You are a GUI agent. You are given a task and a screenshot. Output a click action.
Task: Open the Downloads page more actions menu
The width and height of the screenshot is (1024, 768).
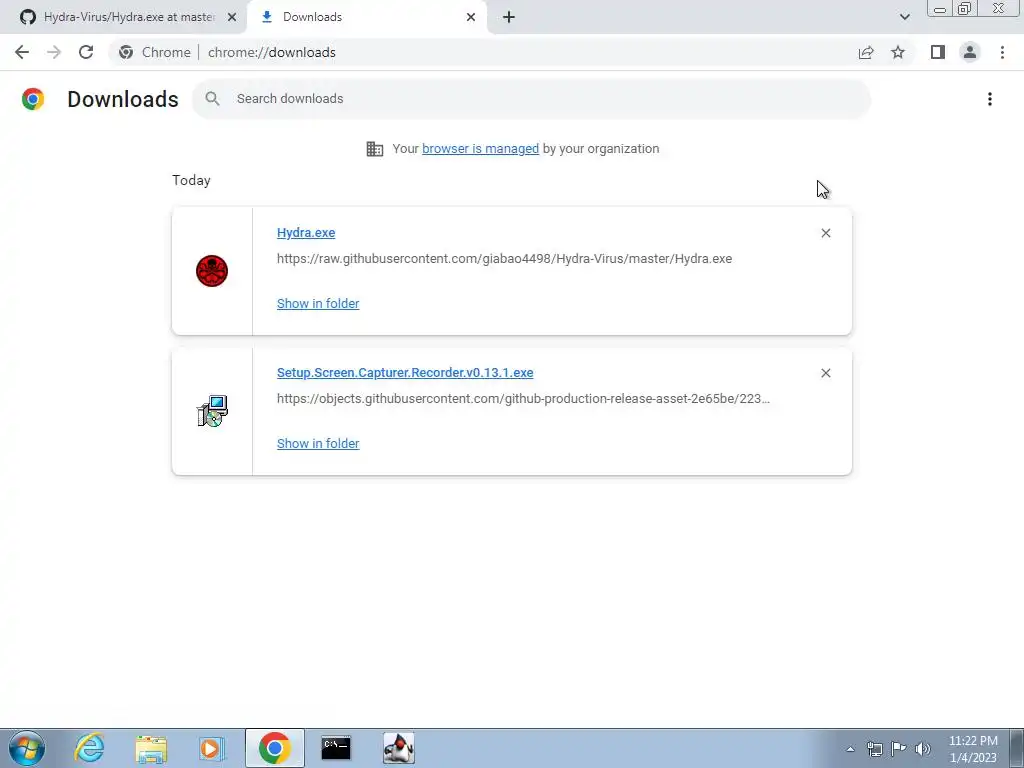coord(990,99)
